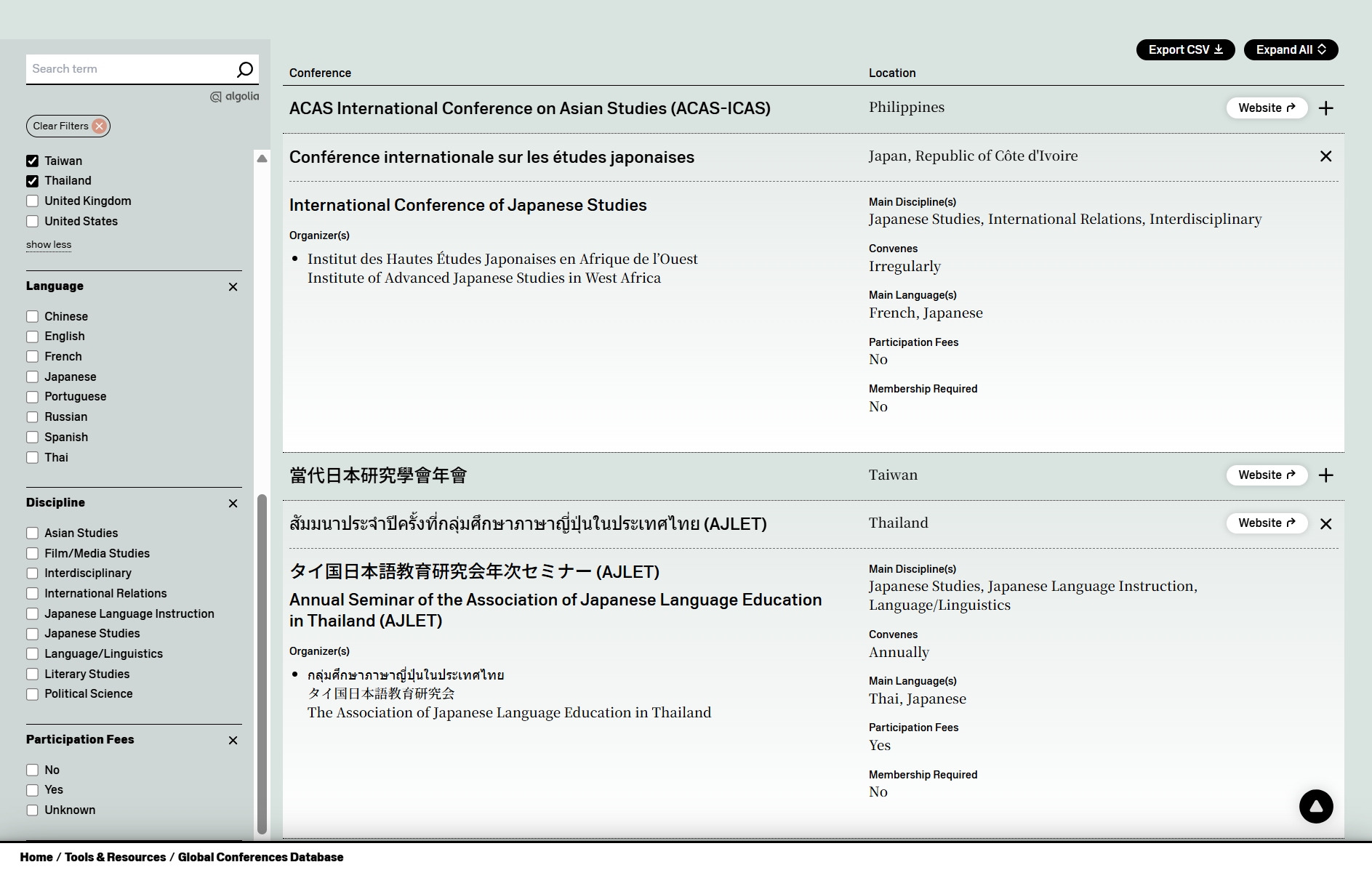The height and width of the screenshot is (870, 1372).
Task: Click the filter list scroll-up arrow
Action: pos(262,158)
